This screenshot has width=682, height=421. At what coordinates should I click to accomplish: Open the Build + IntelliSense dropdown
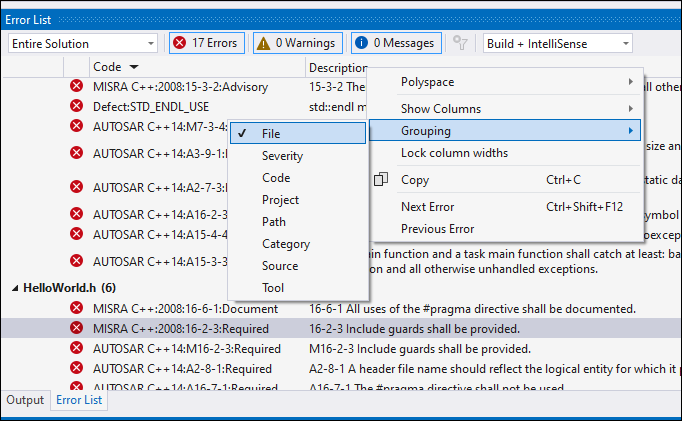click(x=557, y=43)
